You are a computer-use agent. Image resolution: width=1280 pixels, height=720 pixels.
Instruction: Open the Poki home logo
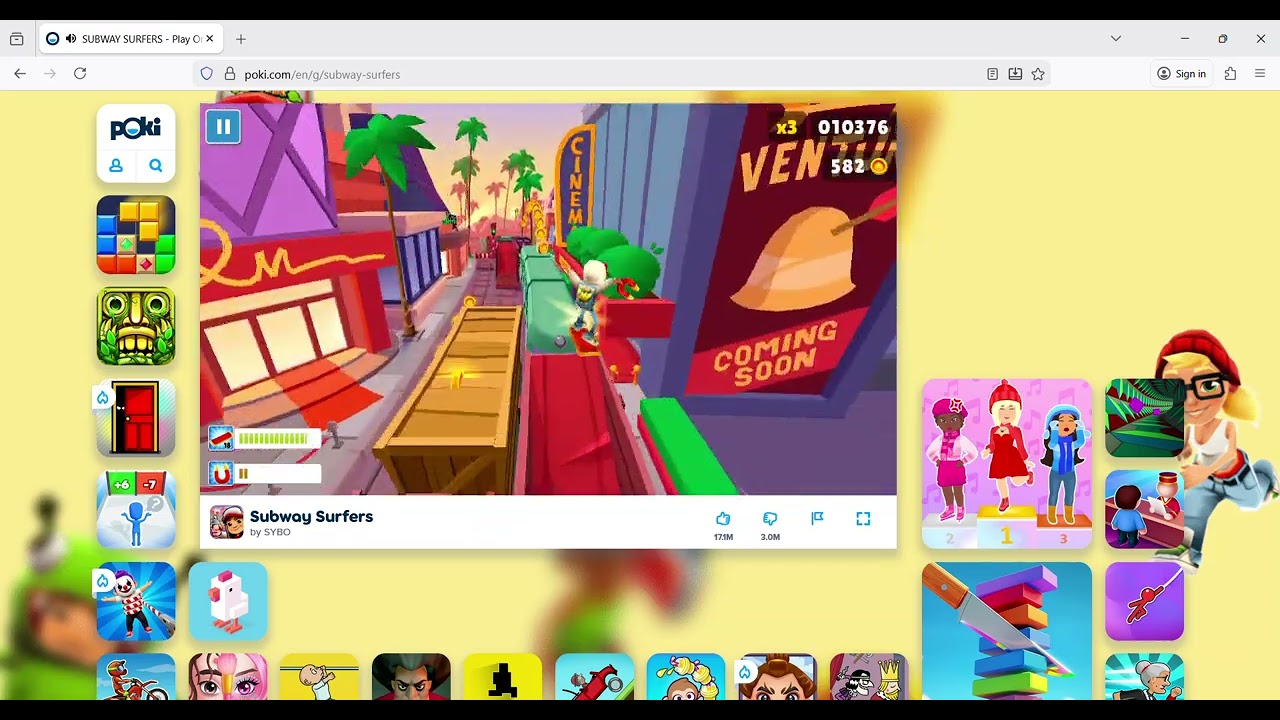point(136,128)
